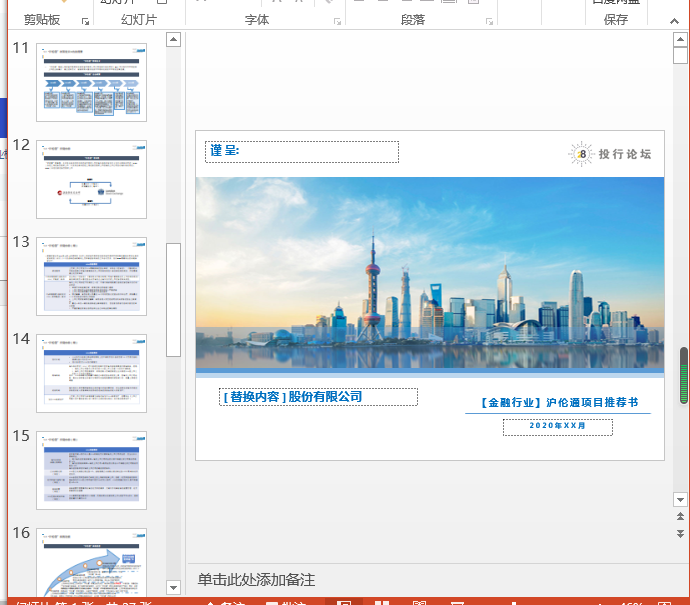Open the Paragraph (段落) dialog launcher
The height and width of the screenshot is (605, 690).
489,22
